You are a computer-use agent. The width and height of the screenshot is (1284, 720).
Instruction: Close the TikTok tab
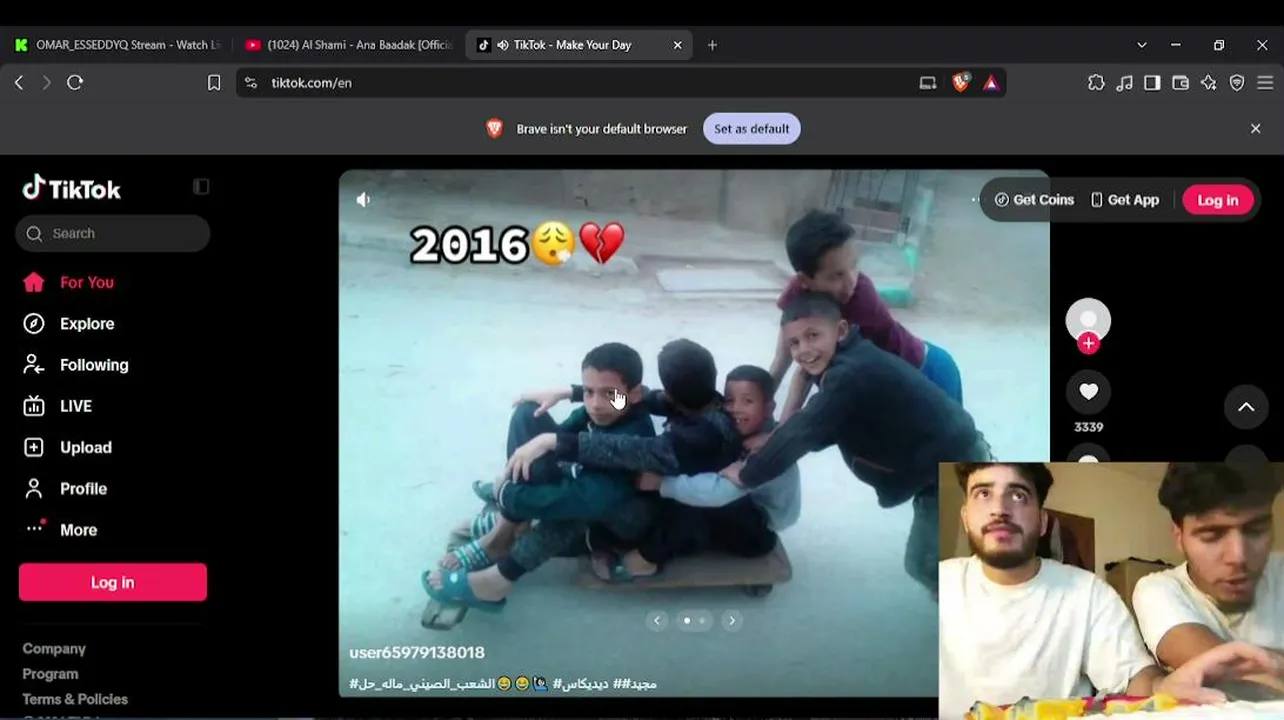[x=678, y=45]
